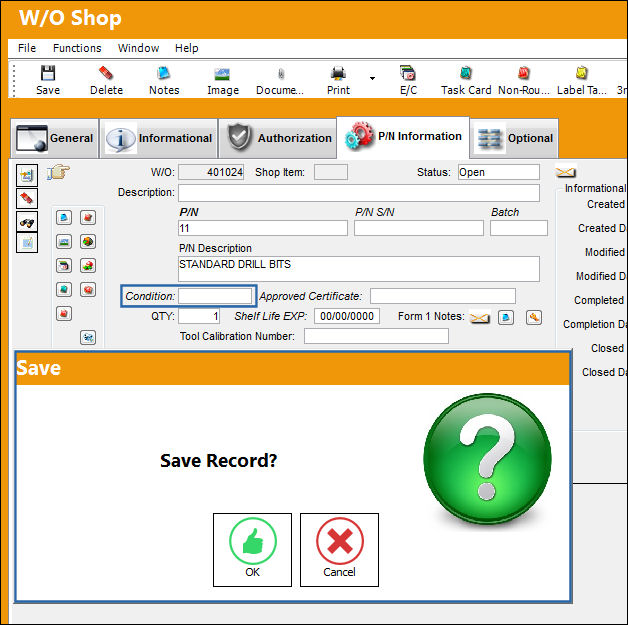Click the P/N S/N input field
The height and width of the screenshot is (625, 628).
click(x=419, y=228)
